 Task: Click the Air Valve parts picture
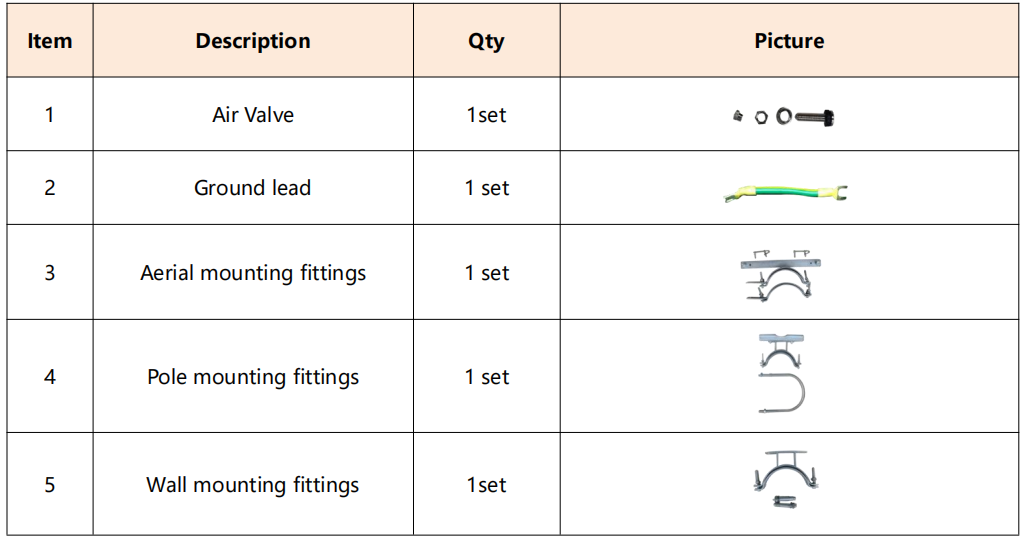coord(784,117)
